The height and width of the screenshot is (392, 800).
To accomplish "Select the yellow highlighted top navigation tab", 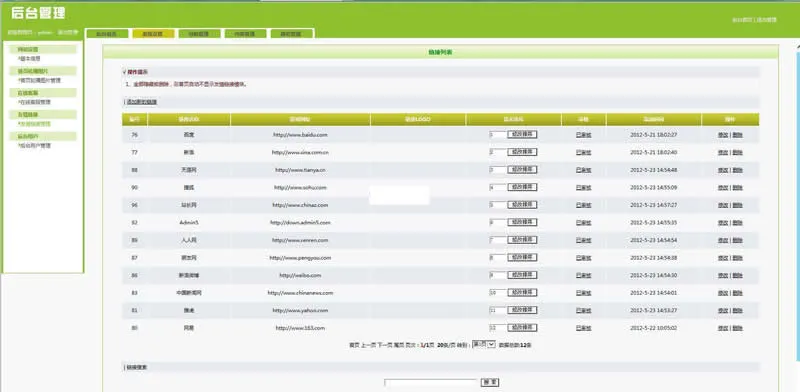I will pyautogui.click(x=153, y=34).
